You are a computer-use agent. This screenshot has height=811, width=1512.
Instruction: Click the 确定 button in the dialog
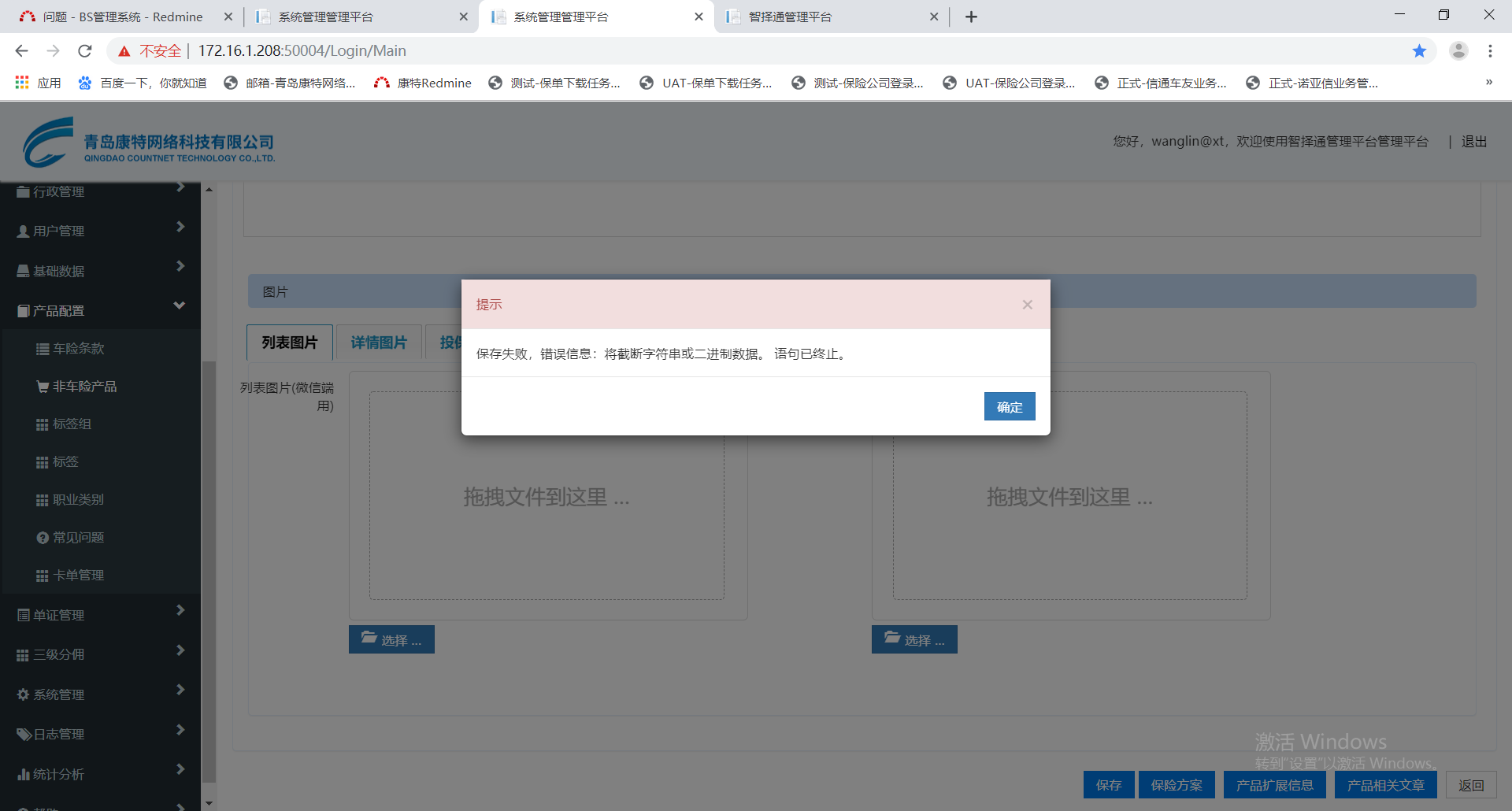click(1010, 406)
